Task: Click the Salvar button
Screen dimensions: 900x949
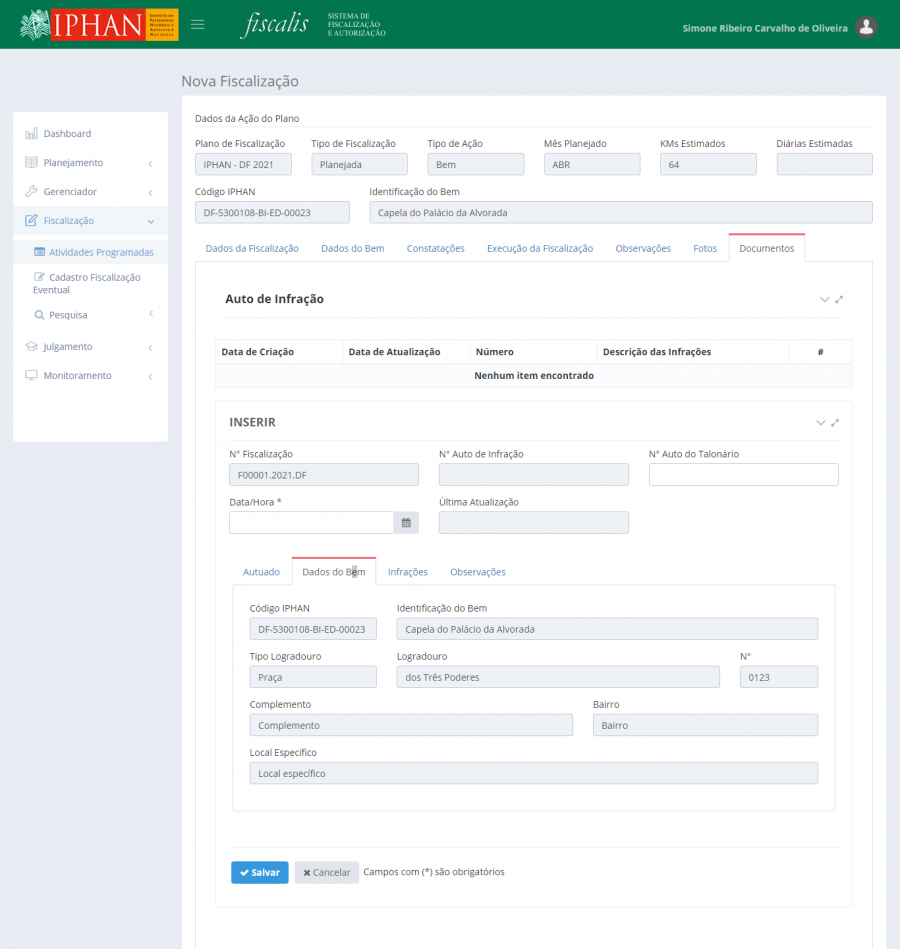Action: tap(259, 872)
